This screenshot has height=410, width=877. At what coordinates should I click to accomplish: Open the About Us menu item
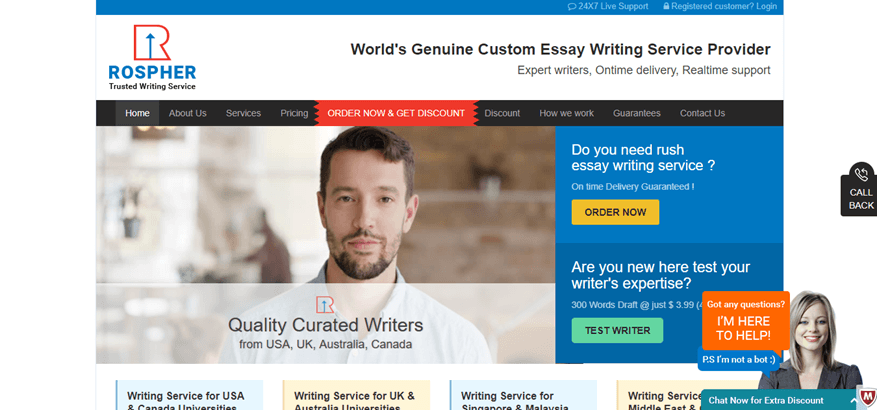coord(187,113)
